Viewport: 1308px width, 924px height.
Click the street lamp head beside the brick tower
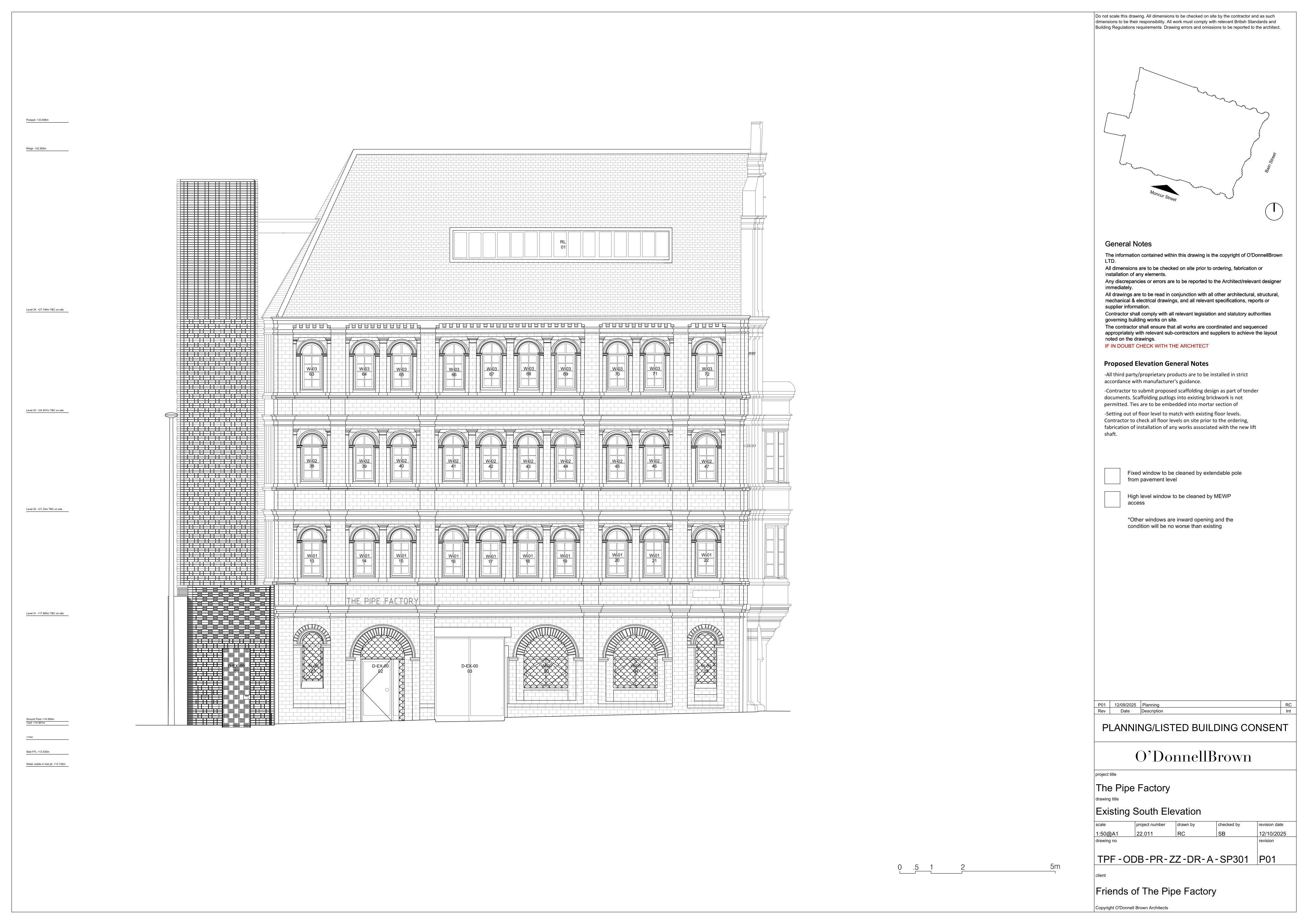[x=171, y=415]
